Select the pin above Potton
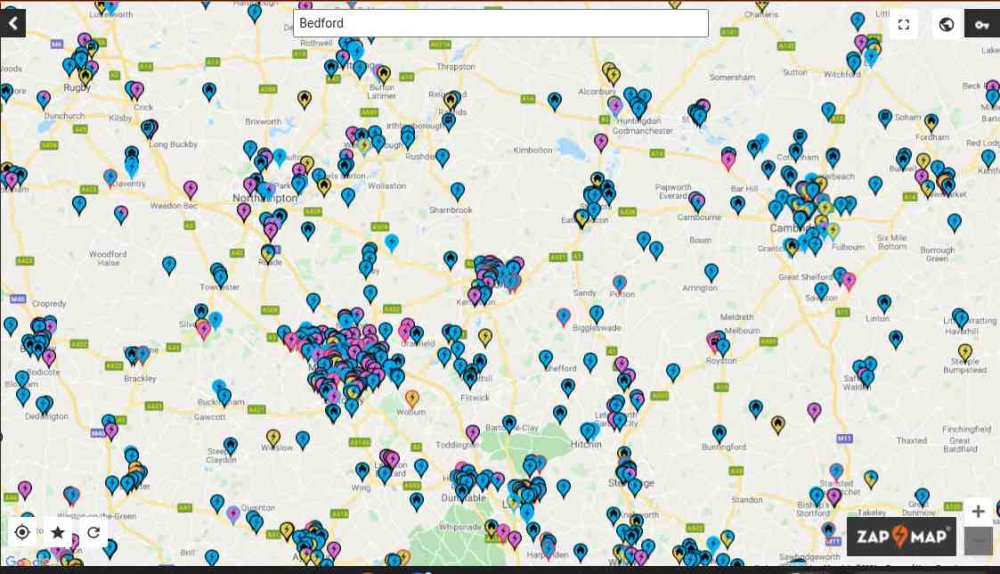The width and height of the screenshot is (1000, 574). pos(619,284)
